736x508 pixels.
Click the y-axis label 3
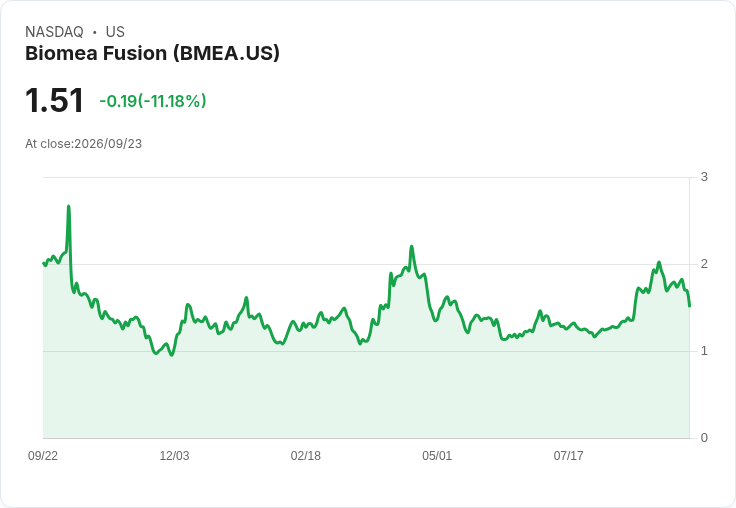tap(704, 177)
